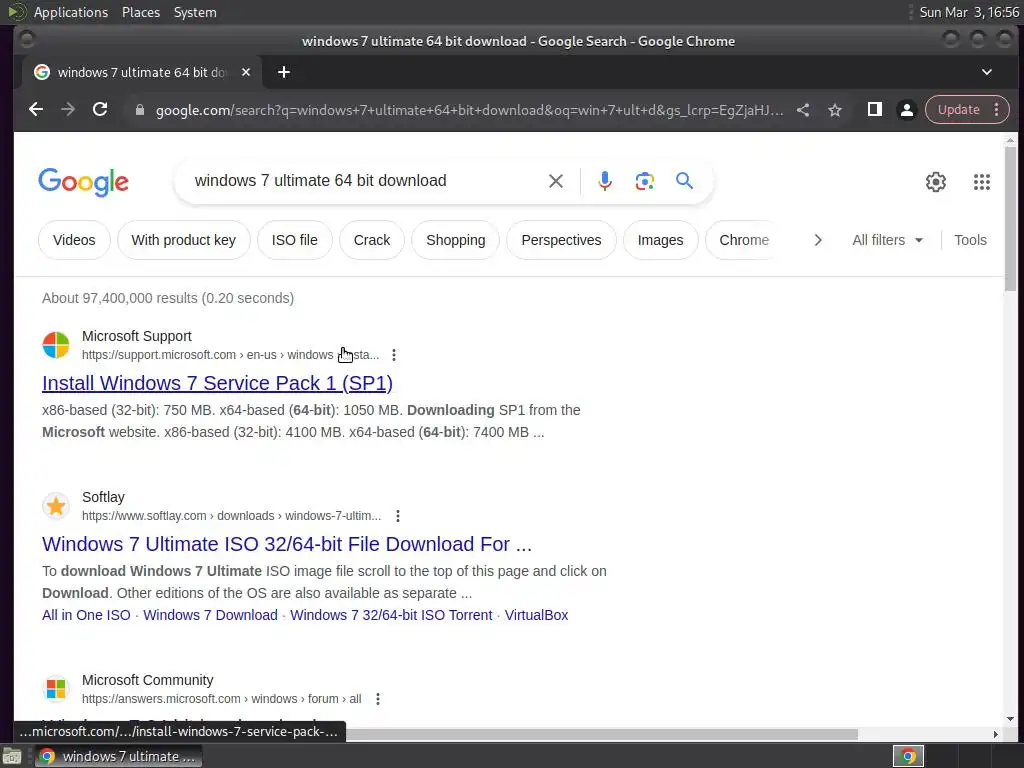Open the Chrome profile avatar menu
The width and height of the screenshot is (1024, 768).
pos(906,110)
